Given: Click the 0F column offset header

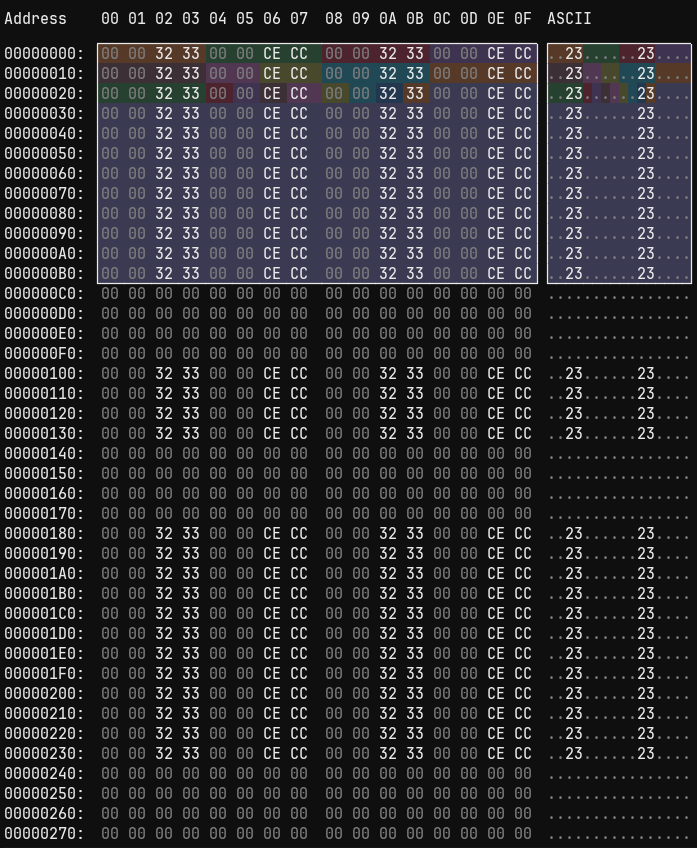Looking at the screenshot, I should (523, 19).
